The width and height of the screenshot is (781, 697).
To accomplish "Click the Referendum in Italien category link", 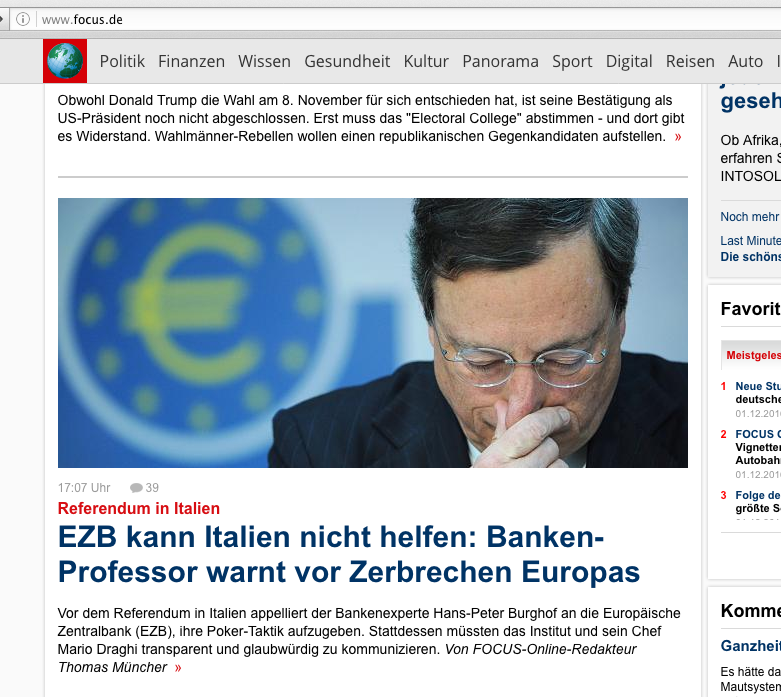I will point(138,508).
